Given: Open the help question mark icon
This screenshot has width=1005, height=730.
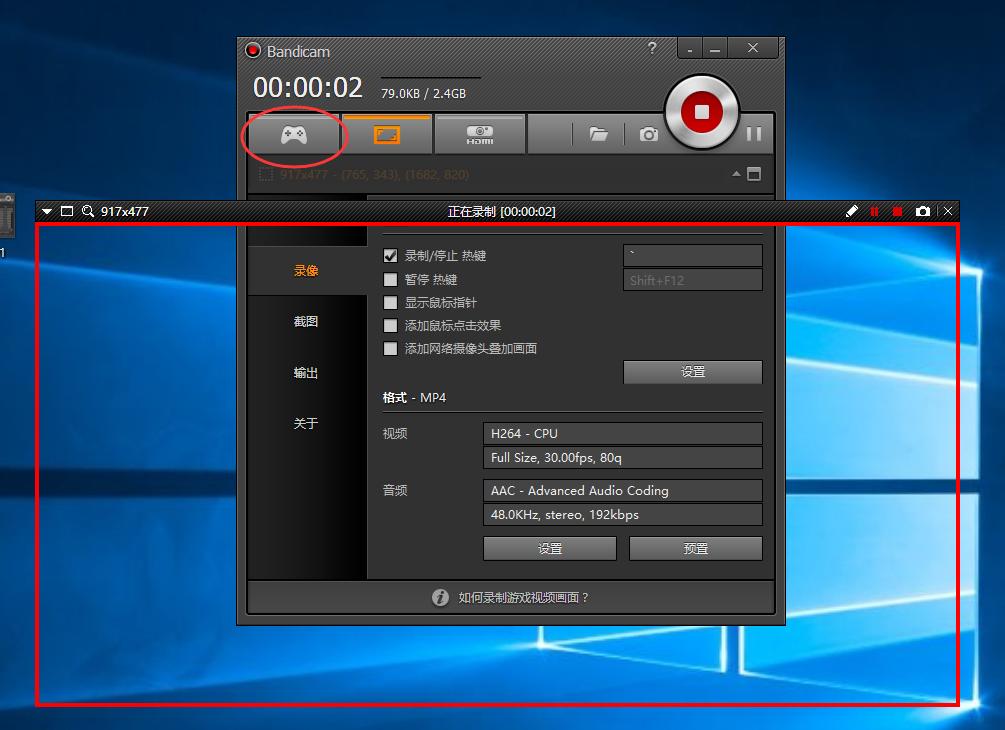Looking at the screenshot, I should pos(652,48).
